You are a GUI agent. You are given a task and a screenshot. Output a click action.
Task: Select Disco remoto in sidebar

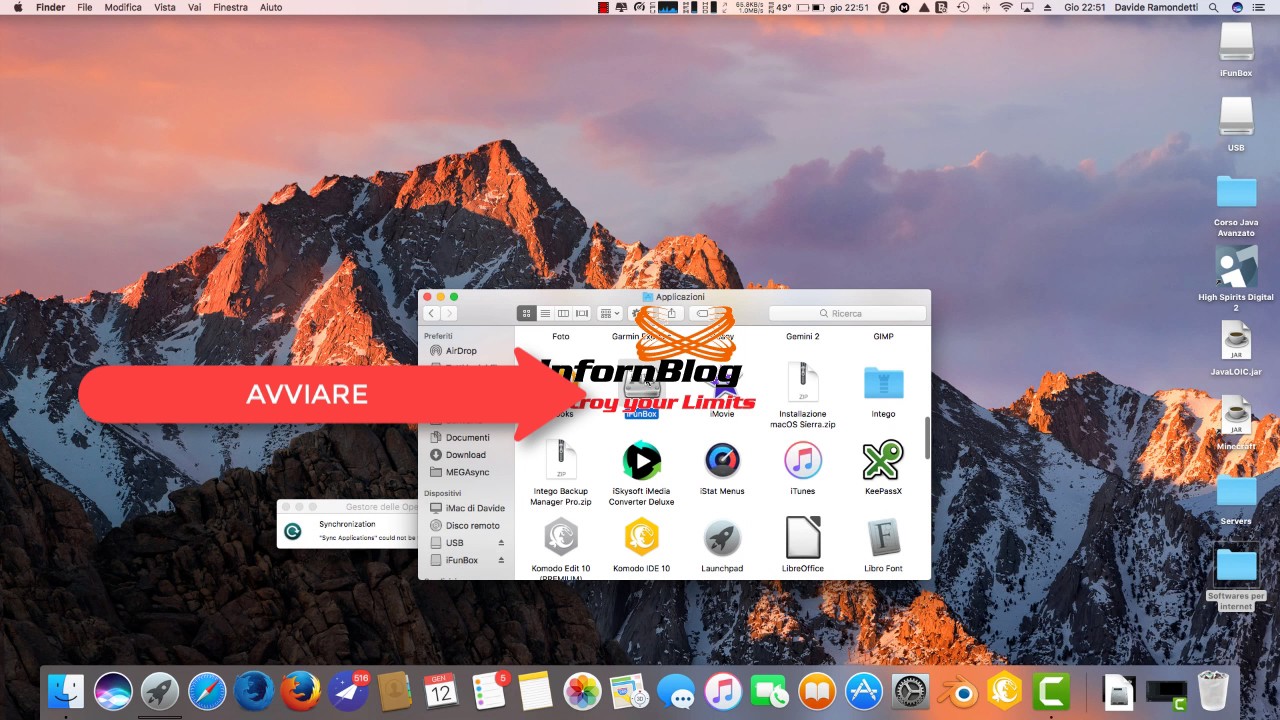coord(473,525)
